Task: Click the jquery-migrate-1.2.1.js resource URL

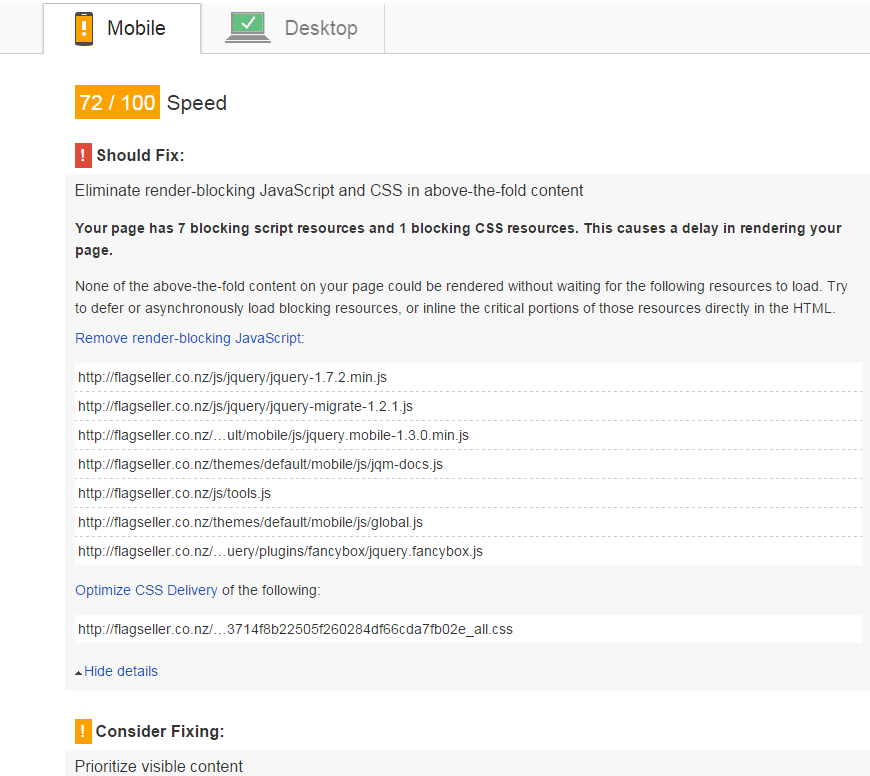Action: 245,406
